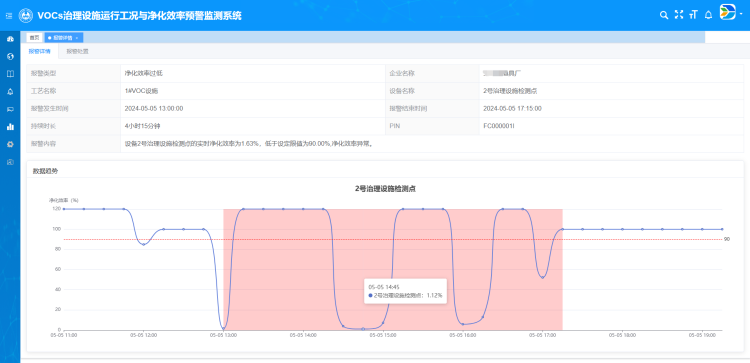Toggle fullscreen with the header arrows icon
Viewport: 750px width, 363px height.
679,15
